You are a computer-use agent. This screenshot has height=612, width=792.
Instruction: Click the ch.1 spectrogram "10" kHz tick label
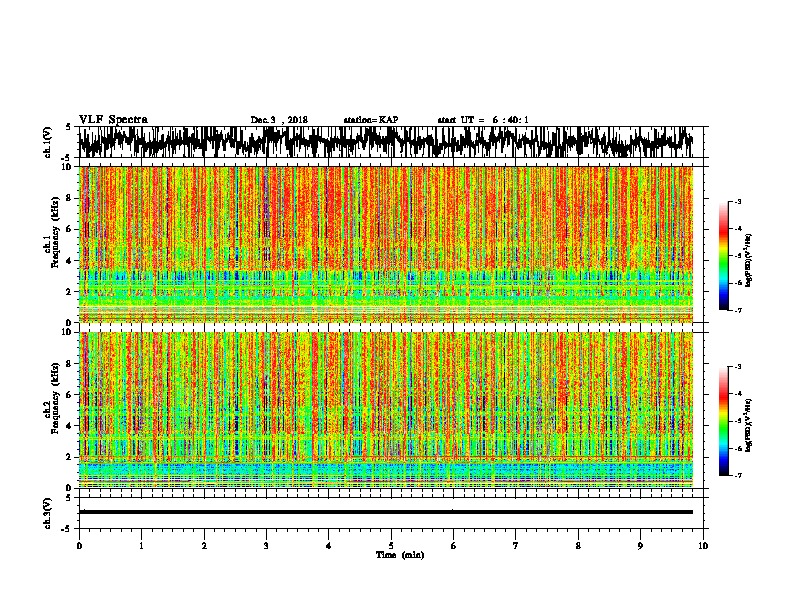(67, 167)
